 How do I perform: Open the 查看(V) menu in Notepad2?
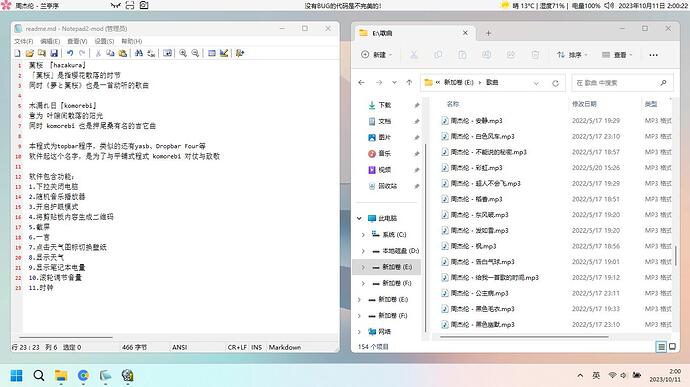pyautogui.click(x=77, y=41)
